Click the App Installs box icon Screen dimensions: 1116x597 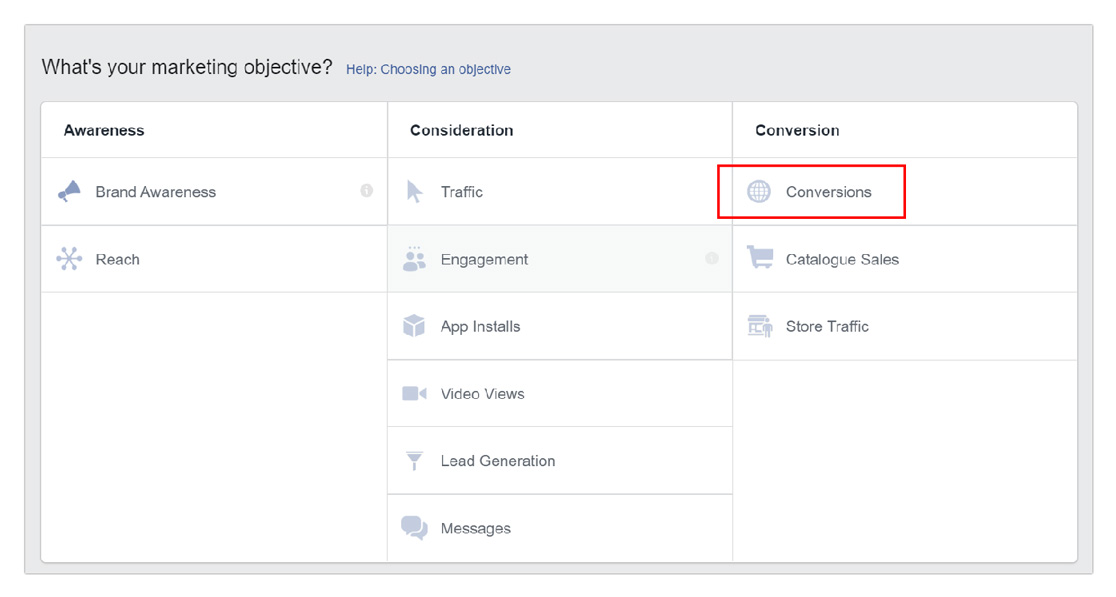click(x=414, y=326)
